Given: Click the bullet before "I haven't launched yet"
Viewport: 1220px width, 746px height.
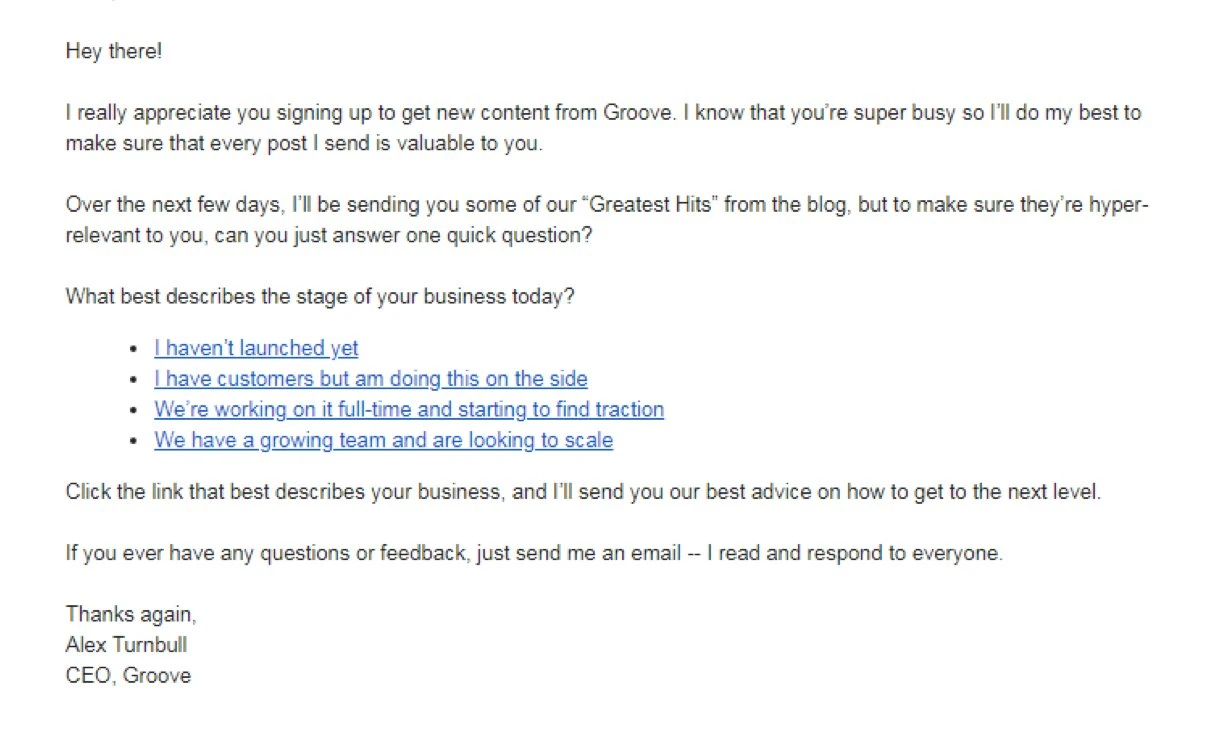Looking at the screenshot, I should pyautogui.click(x=134, y=349).
